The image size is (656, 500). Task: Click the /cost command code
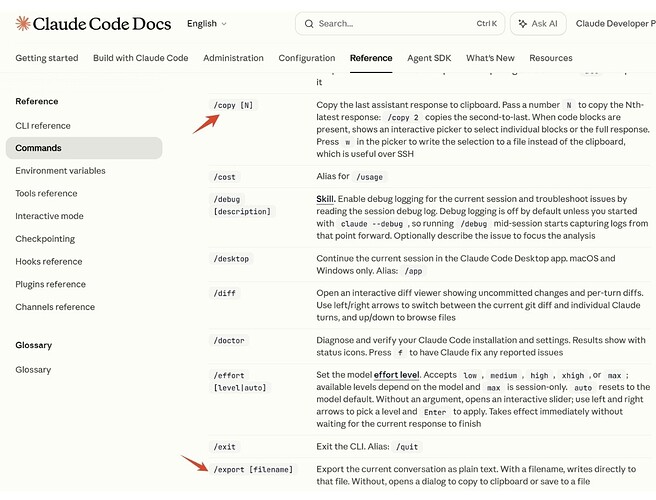pyautogui.click(x=225, y=177)
